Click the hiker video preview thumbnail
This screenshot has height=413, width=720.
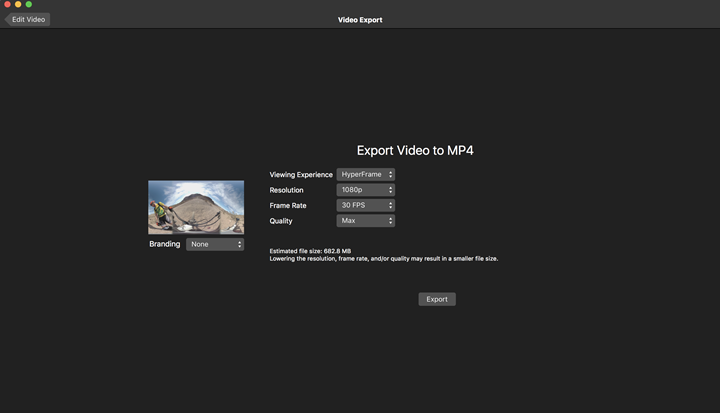coord(196,207)
